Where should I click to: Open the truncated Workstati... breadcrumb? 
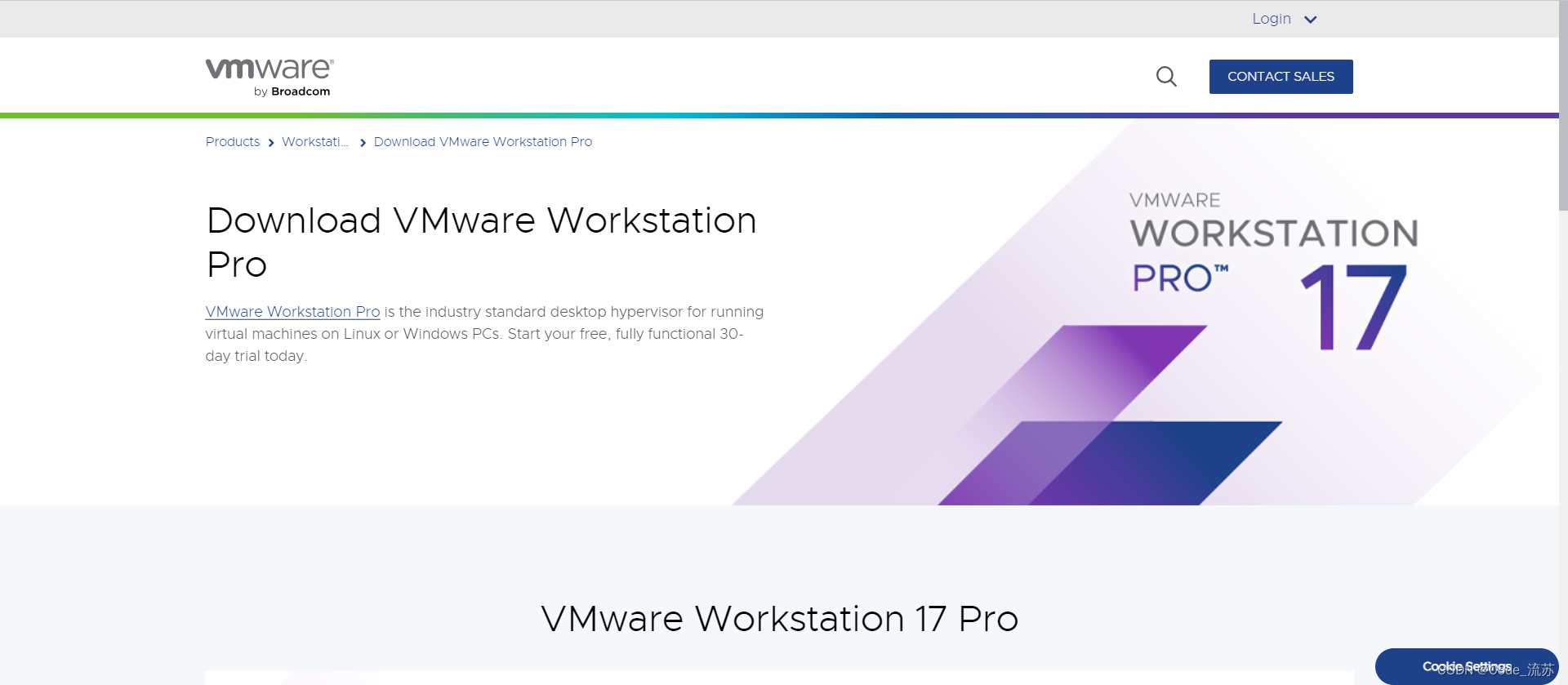click(x=315, y=142)
